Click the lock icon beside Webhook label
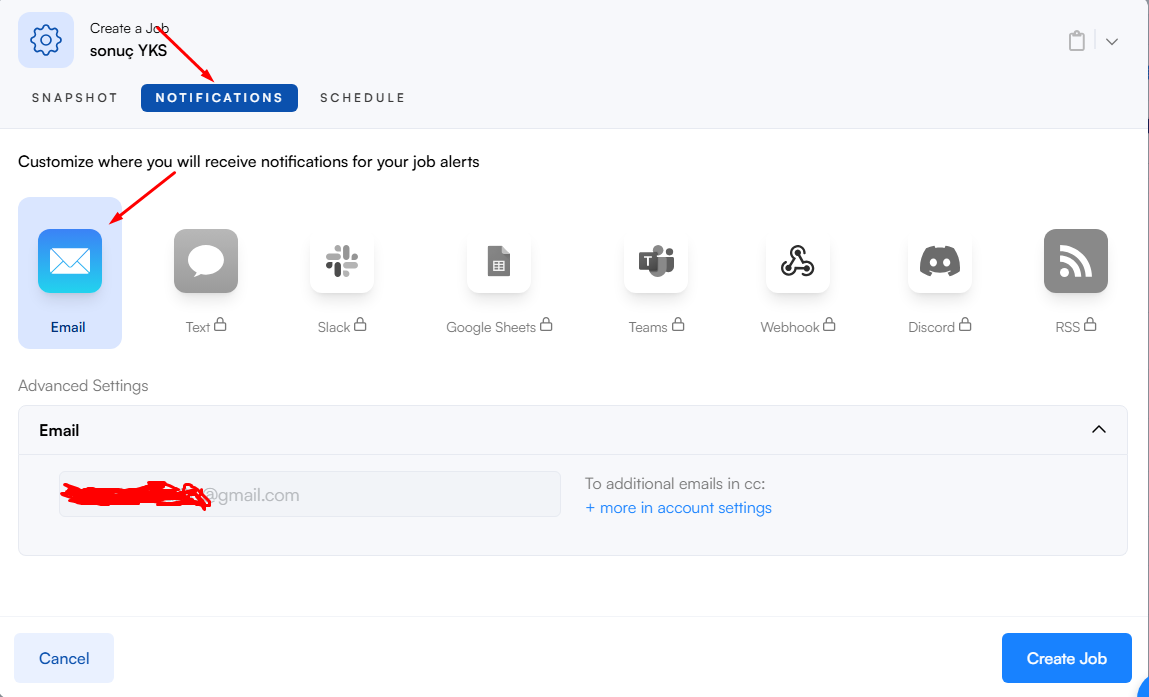 pyautogui.click(x=829, y=325)
